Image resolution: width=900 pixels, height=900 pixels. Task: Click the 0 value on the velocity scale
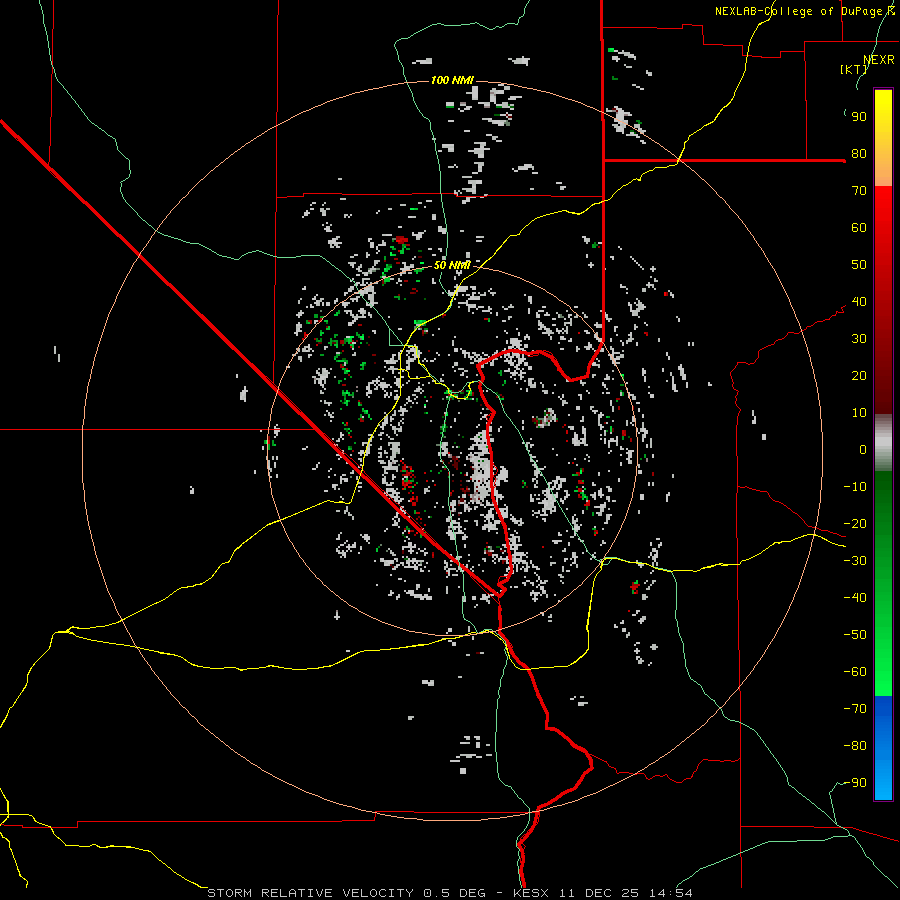pos(863,449)
